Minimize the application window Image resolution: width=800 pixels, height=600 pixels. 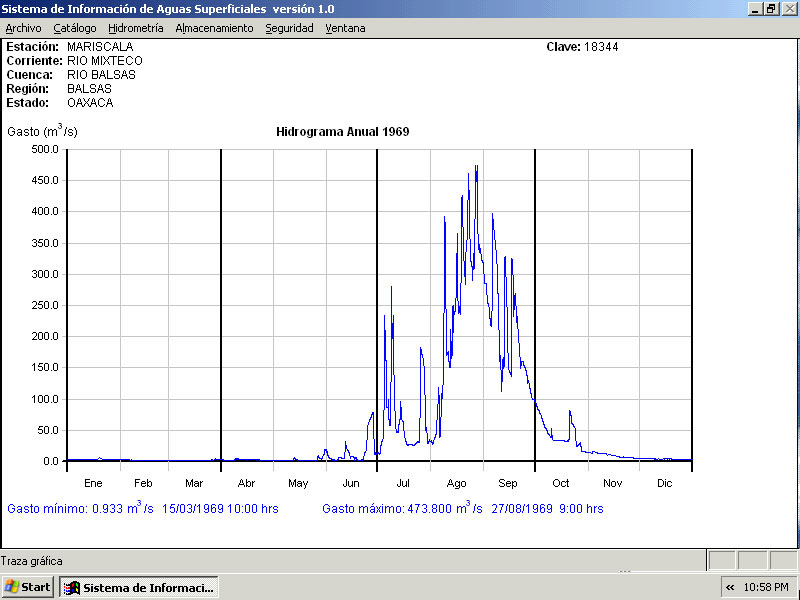pos(755,8)
